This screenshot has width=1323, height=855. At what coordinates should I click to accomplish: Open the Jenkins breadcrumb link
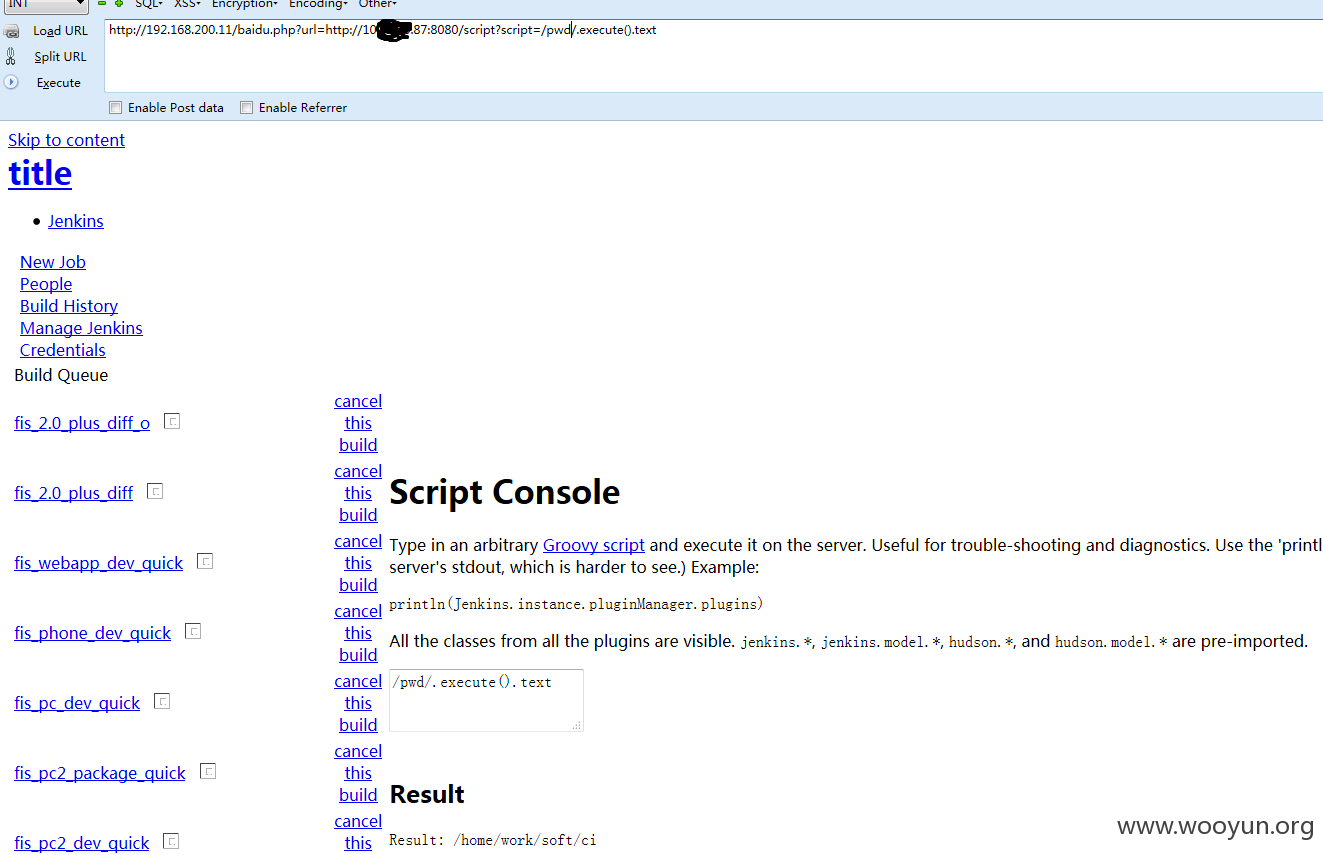point(76,221)
